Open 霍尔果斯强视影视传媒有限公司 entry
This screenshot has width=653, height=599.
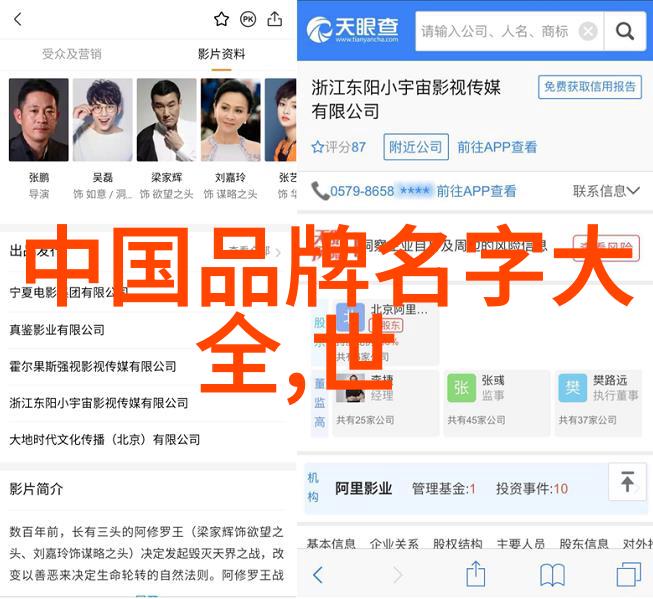point(93,367)
